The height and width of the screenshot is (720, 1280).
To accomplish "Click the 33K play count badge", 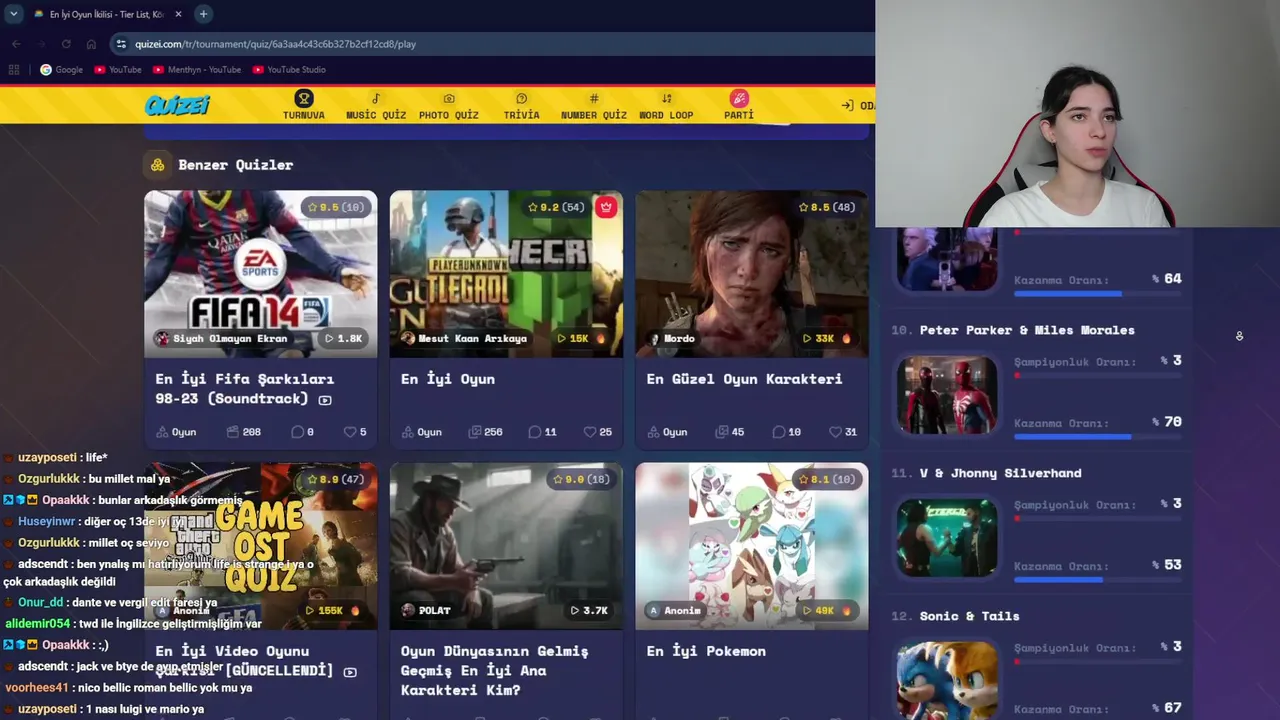I will [828, 338].
